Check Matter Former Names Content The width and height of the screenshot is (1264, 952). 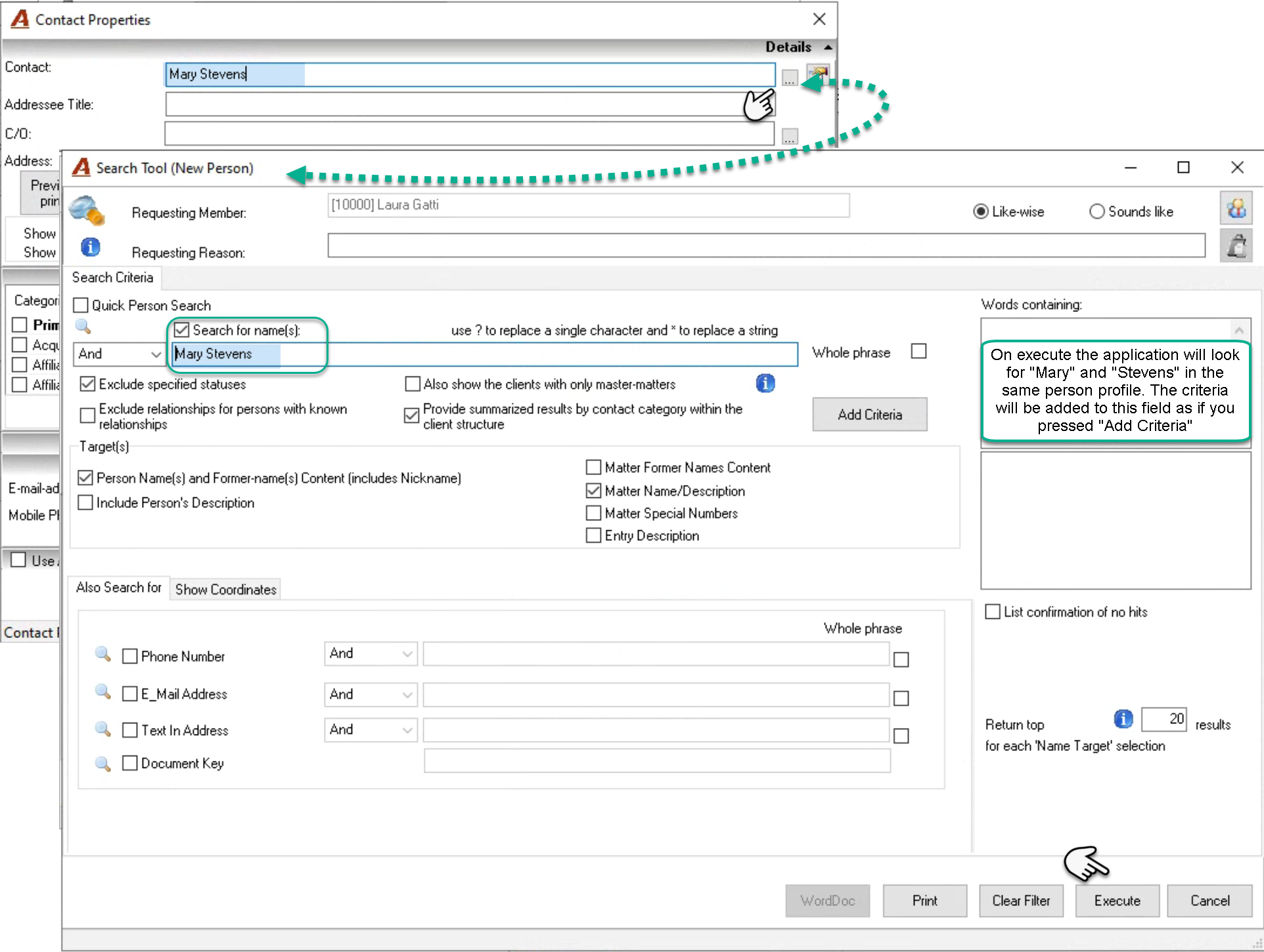[593, 467]
